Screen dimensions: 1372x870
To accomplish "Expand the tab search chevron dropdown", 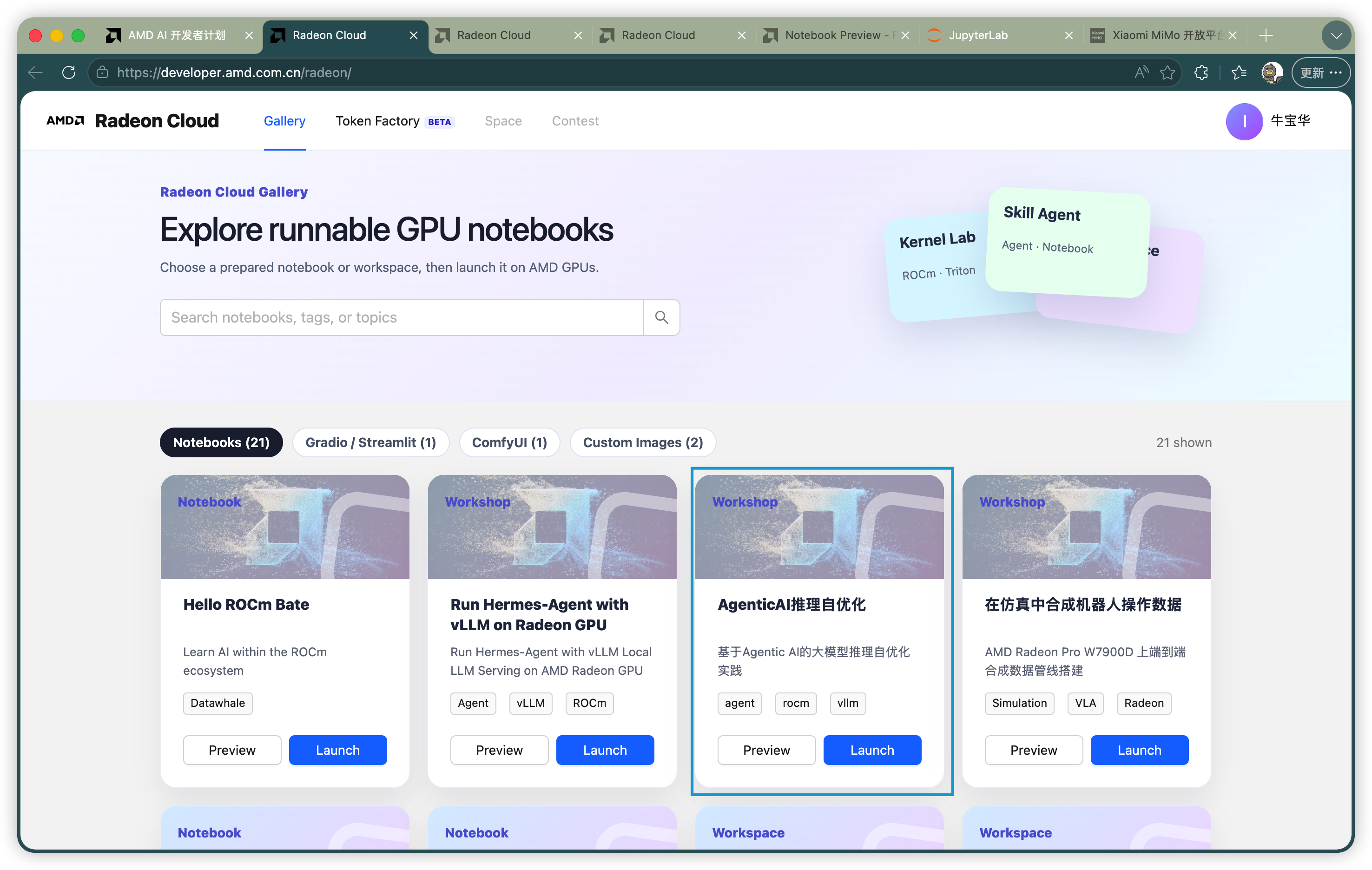I will (x=1336, y=35).
